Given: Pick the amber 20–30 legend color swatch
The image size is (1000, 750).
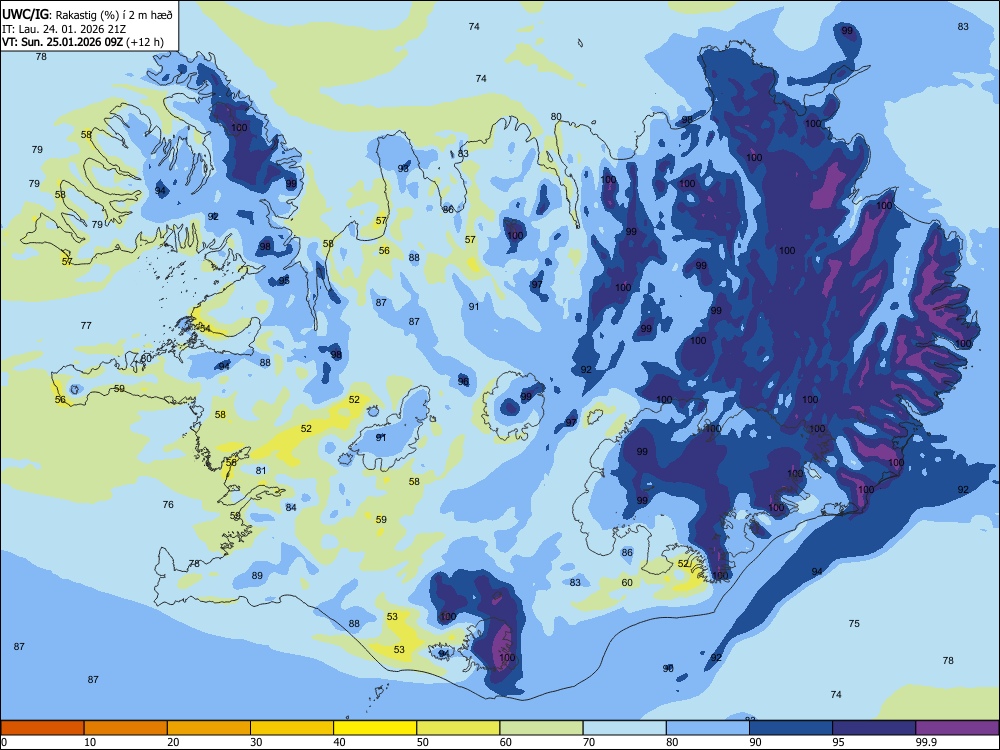Looking at the screenshot, I should point(209,728).
